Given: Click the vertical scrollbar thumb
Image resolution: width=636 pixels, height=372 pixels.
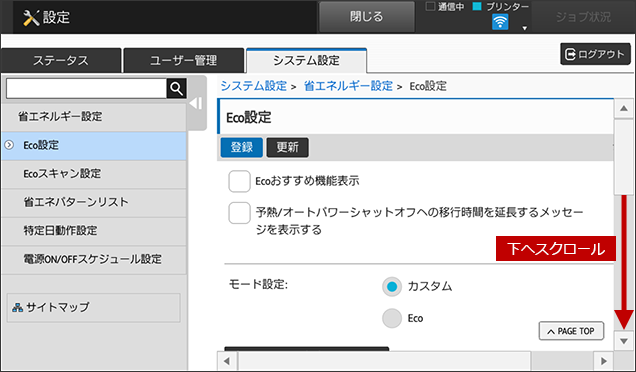Looking at the screenshot, I should click(624, 157).
